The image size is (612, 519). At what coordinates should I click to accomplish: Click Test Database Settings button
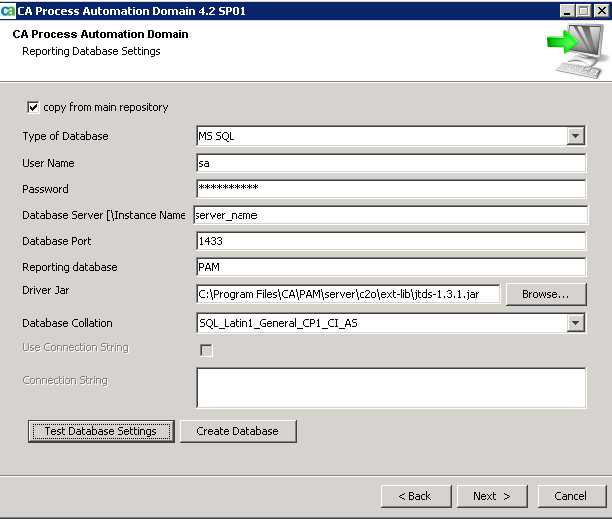(x=101, y=431)
